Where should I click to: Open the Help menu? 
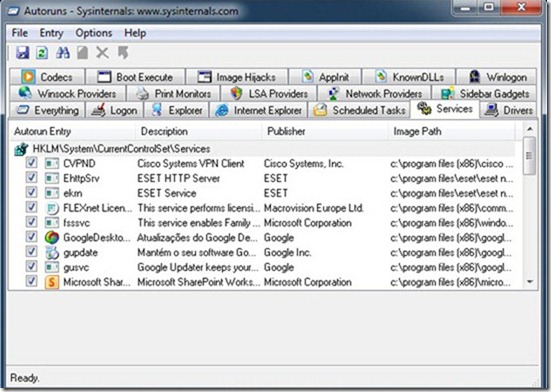pos(135,33)
